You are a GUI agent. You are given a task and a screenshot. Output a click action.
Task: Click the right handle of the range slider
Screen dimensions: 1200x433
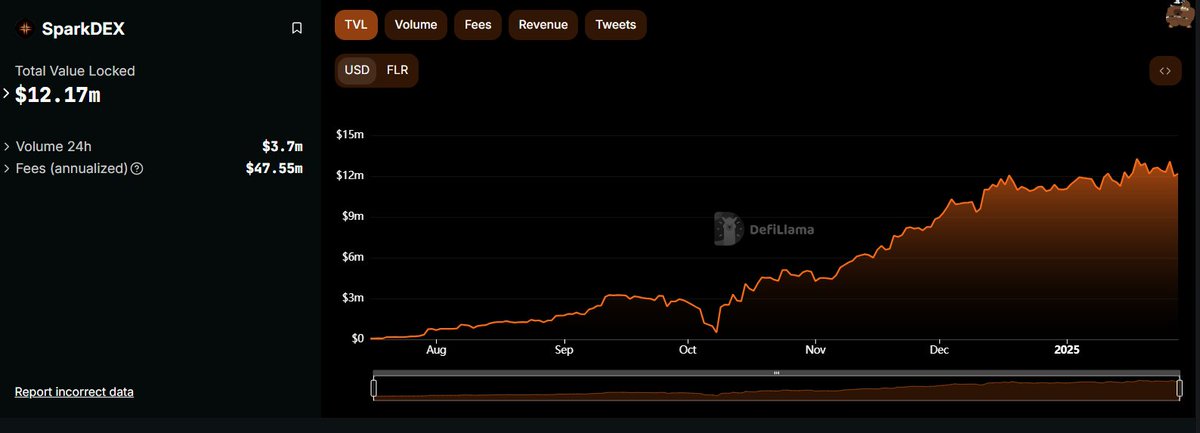pyautogui.click(x=1181, y=389)
